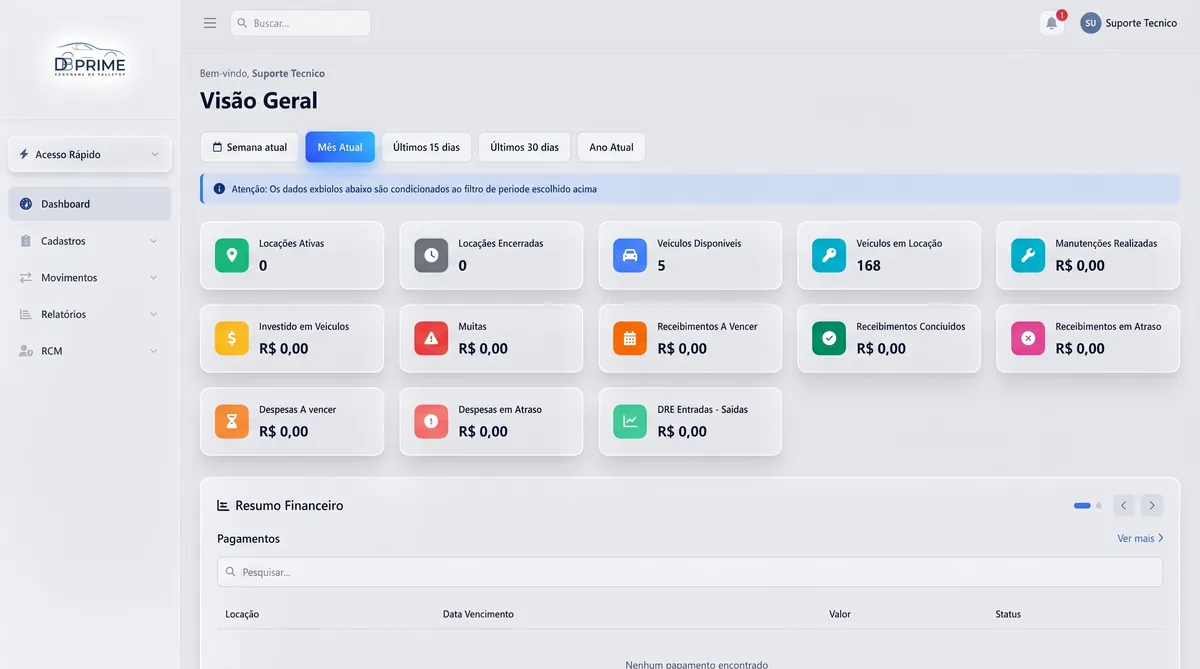
Task: Select the Últimos 15 dias filter
Action: click(x=426, y=147)
